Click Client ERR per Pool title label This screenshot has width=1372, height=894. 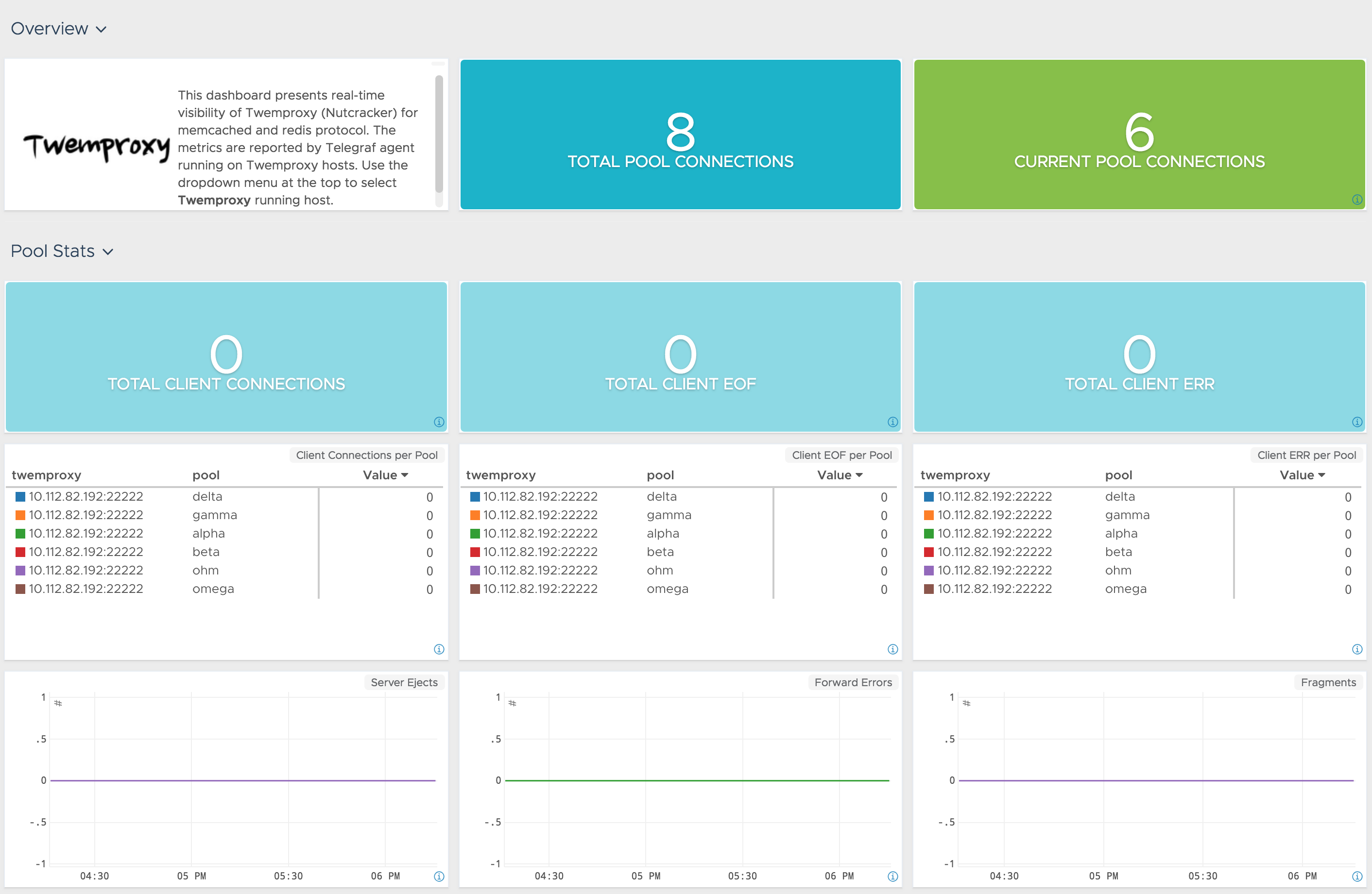coord(1306,455)
